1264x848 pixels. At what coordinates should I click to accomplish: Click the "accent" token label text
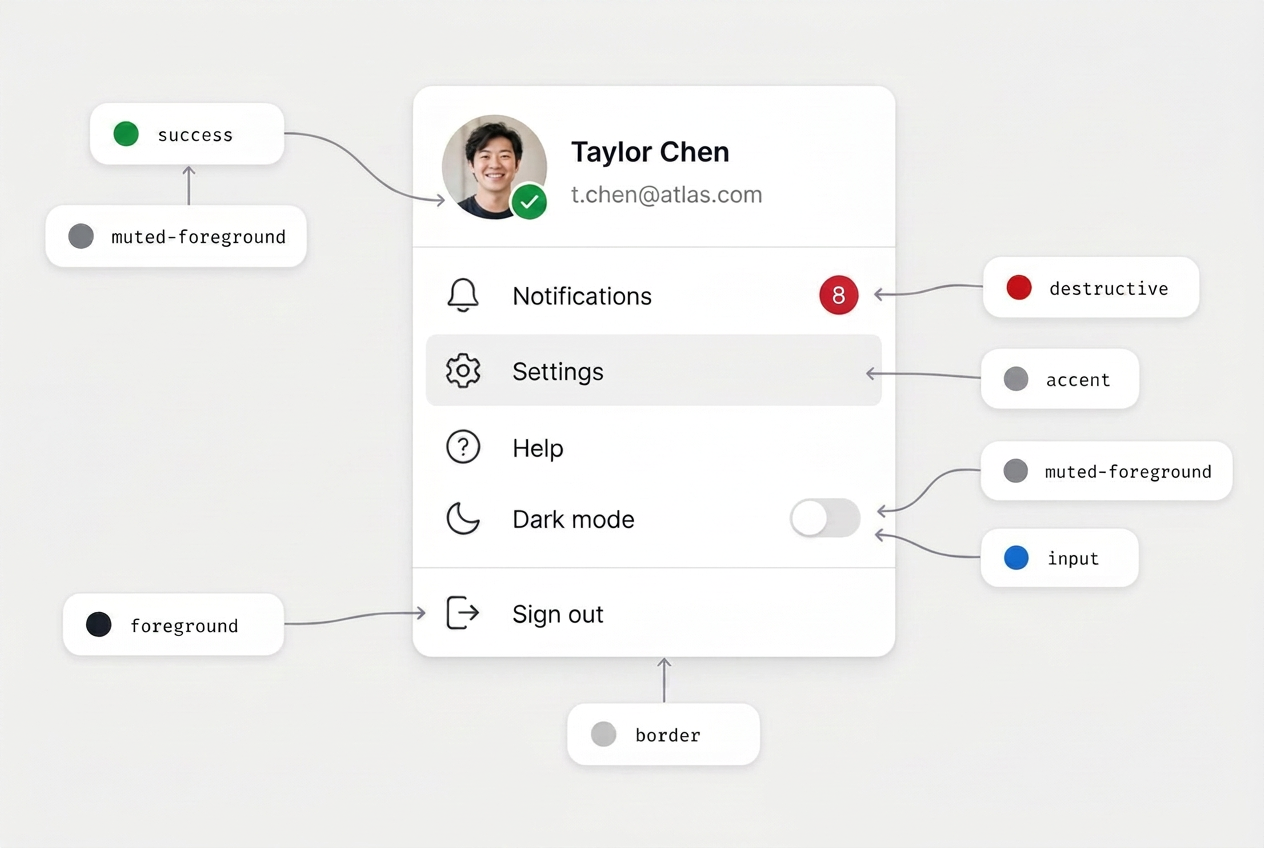point(1078,380)
